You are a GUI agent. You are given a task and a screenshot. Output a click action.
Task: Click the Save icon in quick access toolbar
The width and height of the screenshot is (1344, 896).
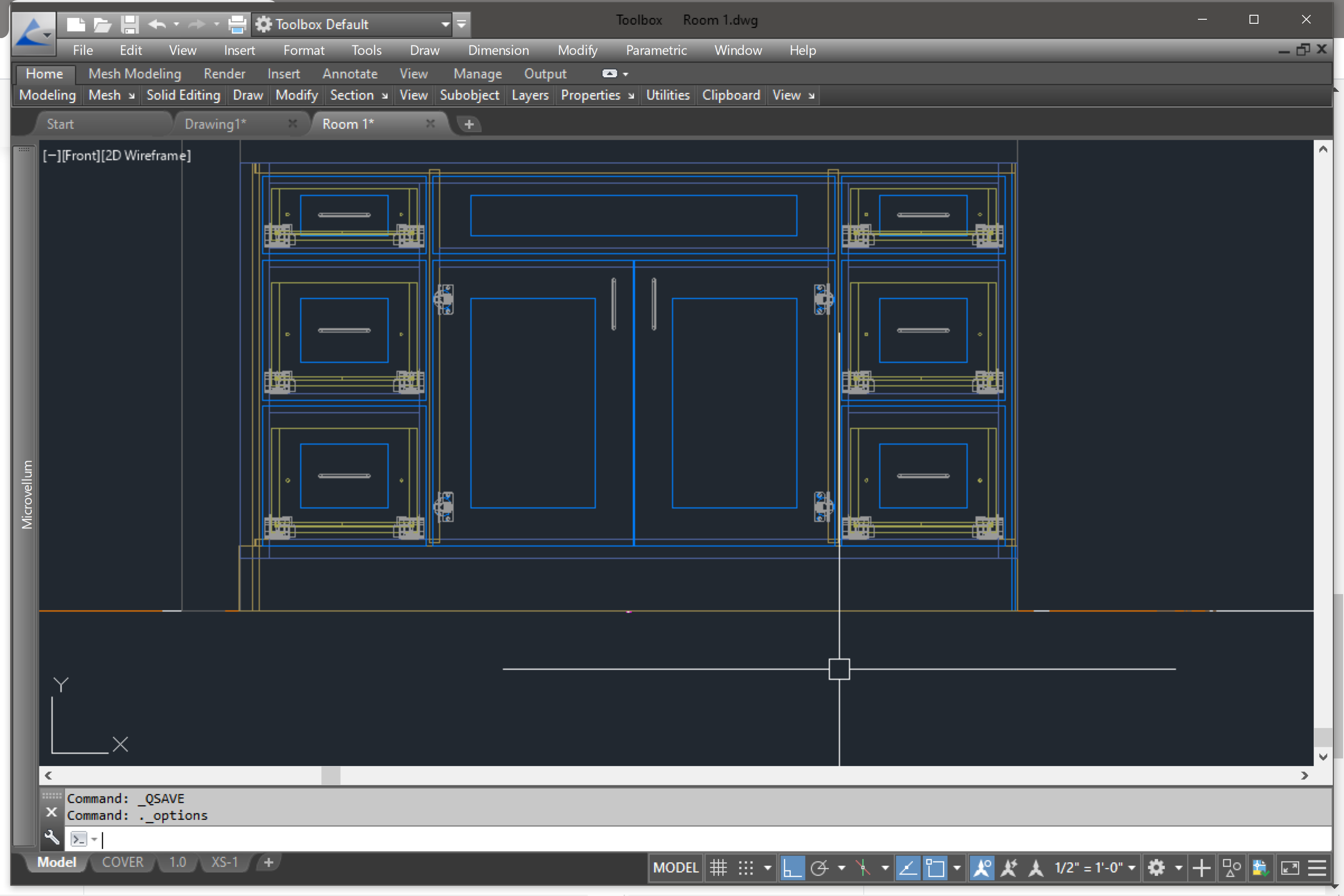[x=130, y=24]
